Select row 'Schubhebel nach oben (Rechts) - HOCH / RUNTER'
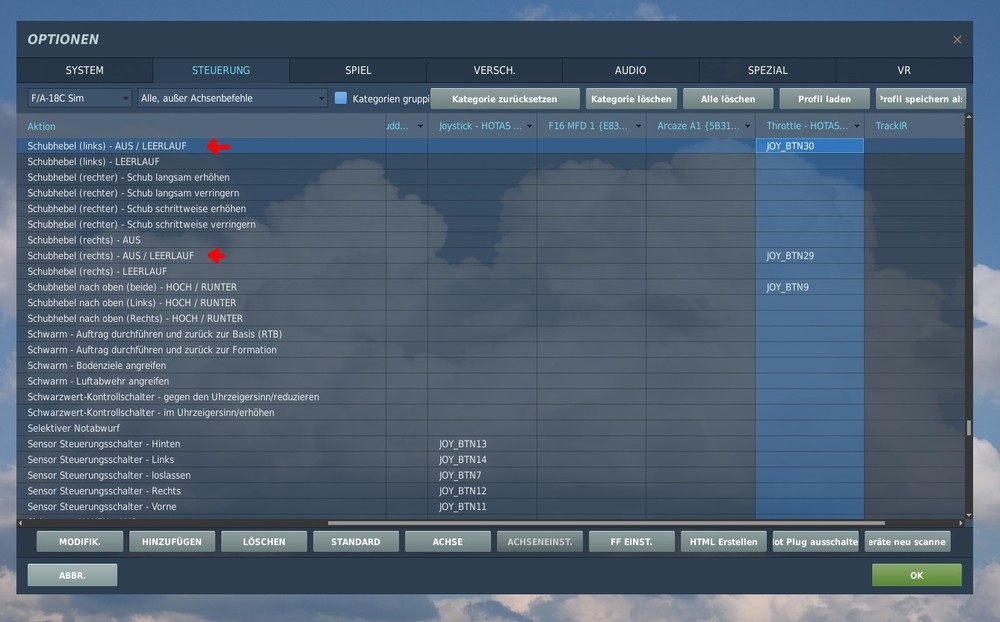1000x622 pixels. 490,318
